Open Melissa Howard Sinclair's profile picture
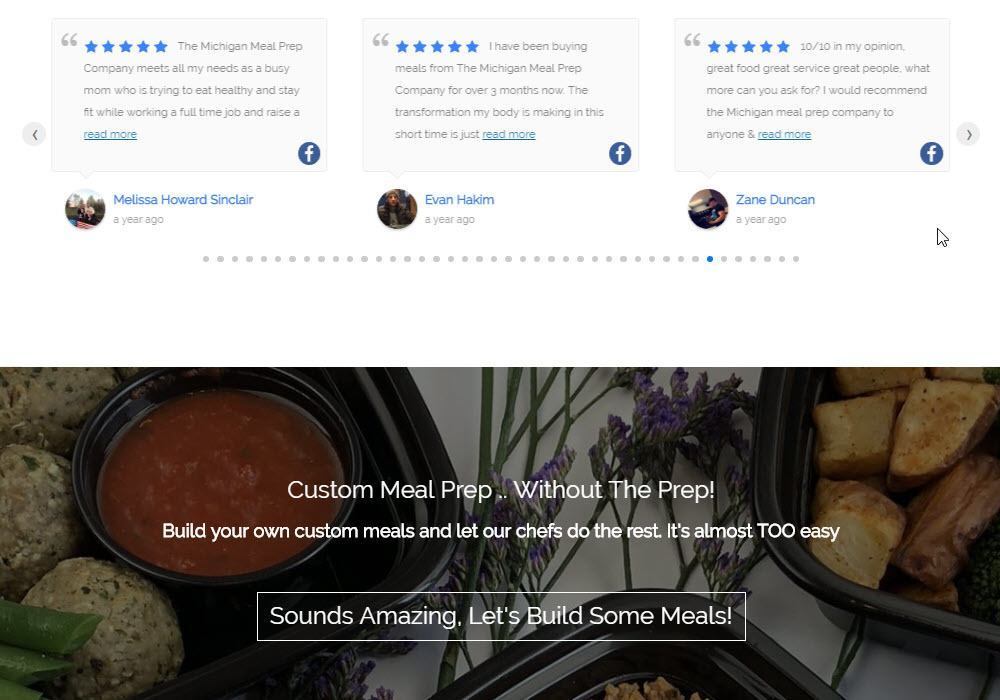The height and width of the screenshot is (700, 1000). pyautogui.click(x=85, y=209)
